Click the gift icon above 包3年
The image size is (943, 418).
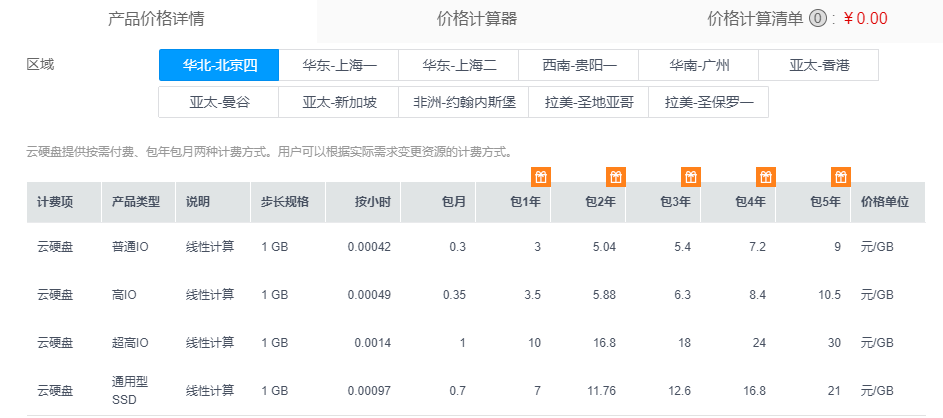691,177
